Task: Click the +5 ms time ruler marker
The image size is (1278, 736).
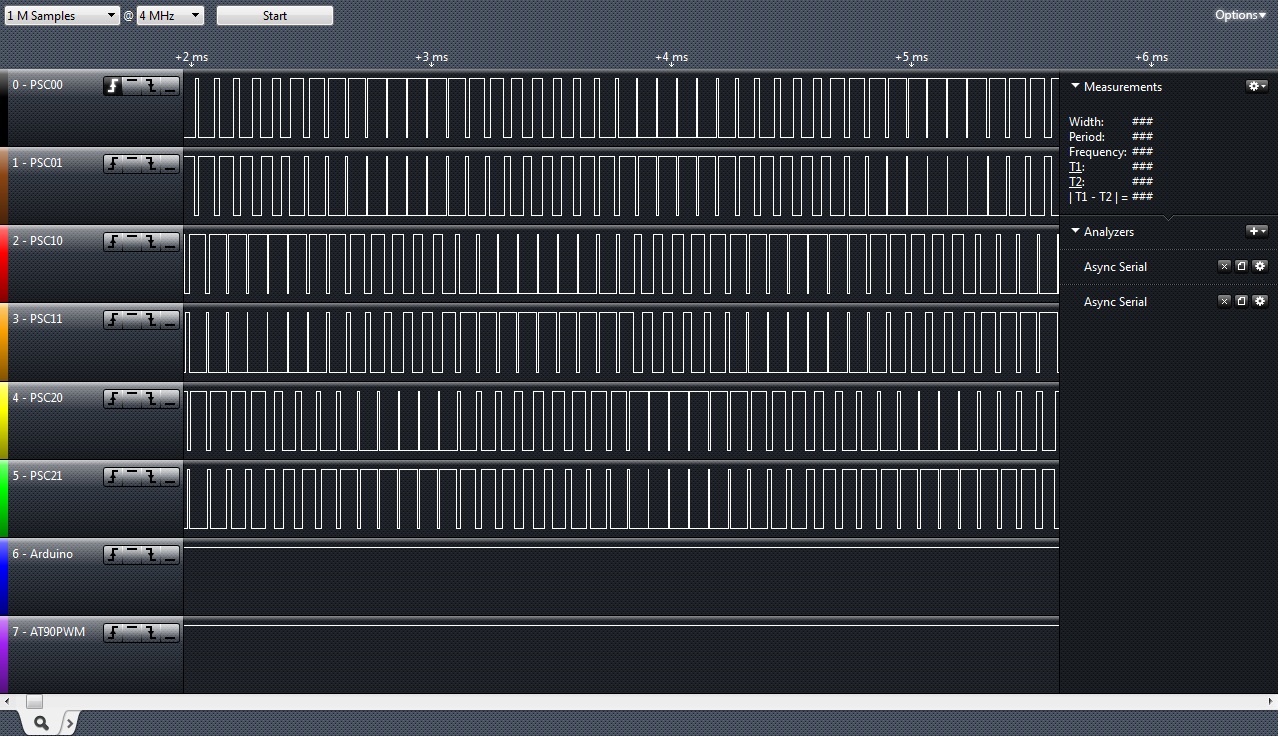Action: click(911, 58)
